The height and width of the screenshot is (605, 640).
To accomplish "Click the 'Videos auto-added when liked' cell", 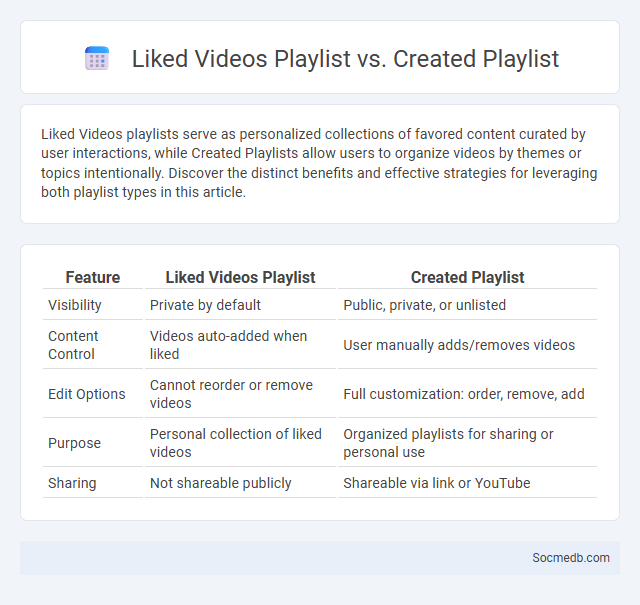I will point(228,345).
